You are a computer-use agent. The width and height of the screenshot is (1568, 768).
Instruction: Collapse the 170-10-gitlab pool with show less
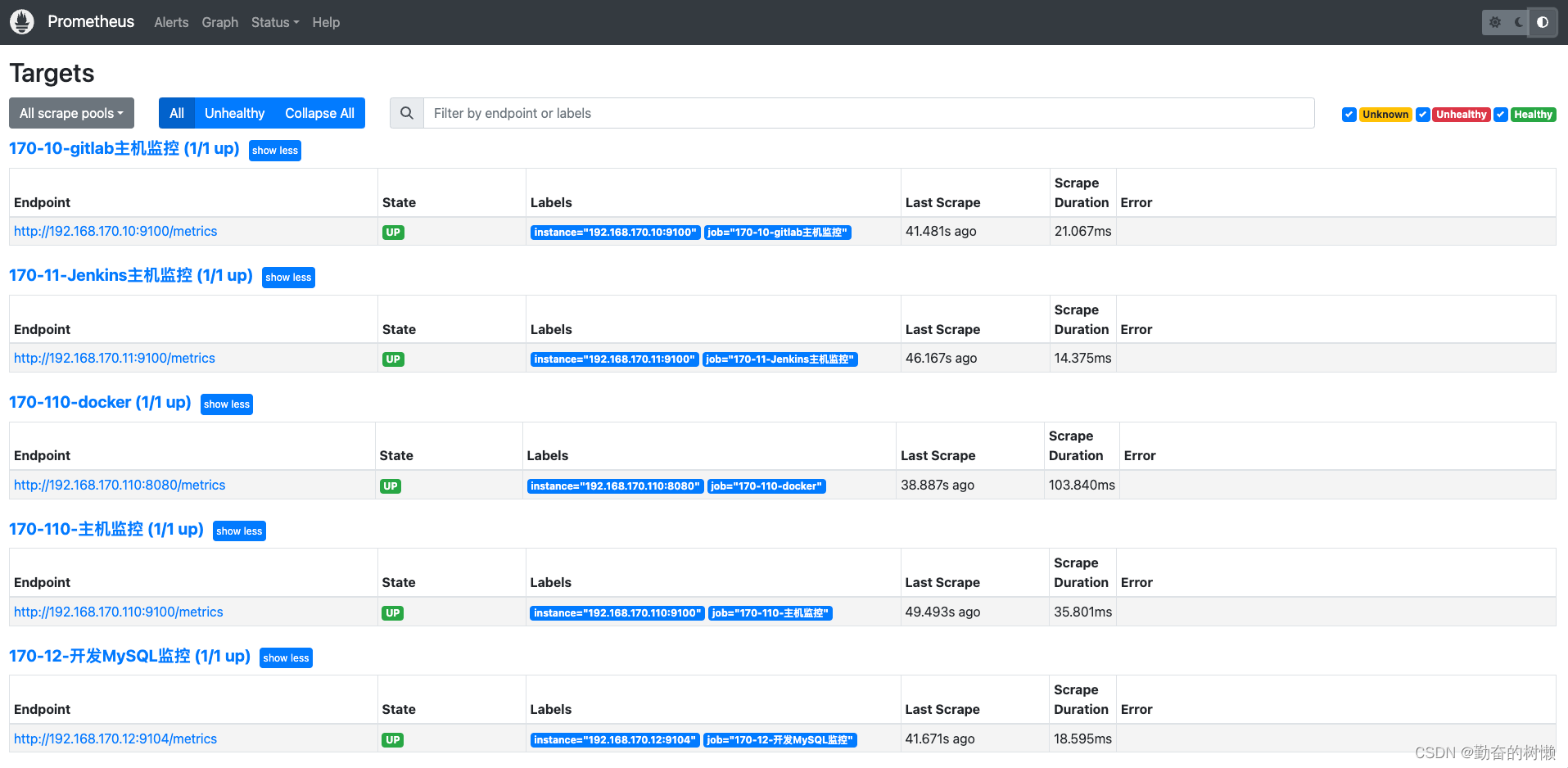click(x=275, y=151)
